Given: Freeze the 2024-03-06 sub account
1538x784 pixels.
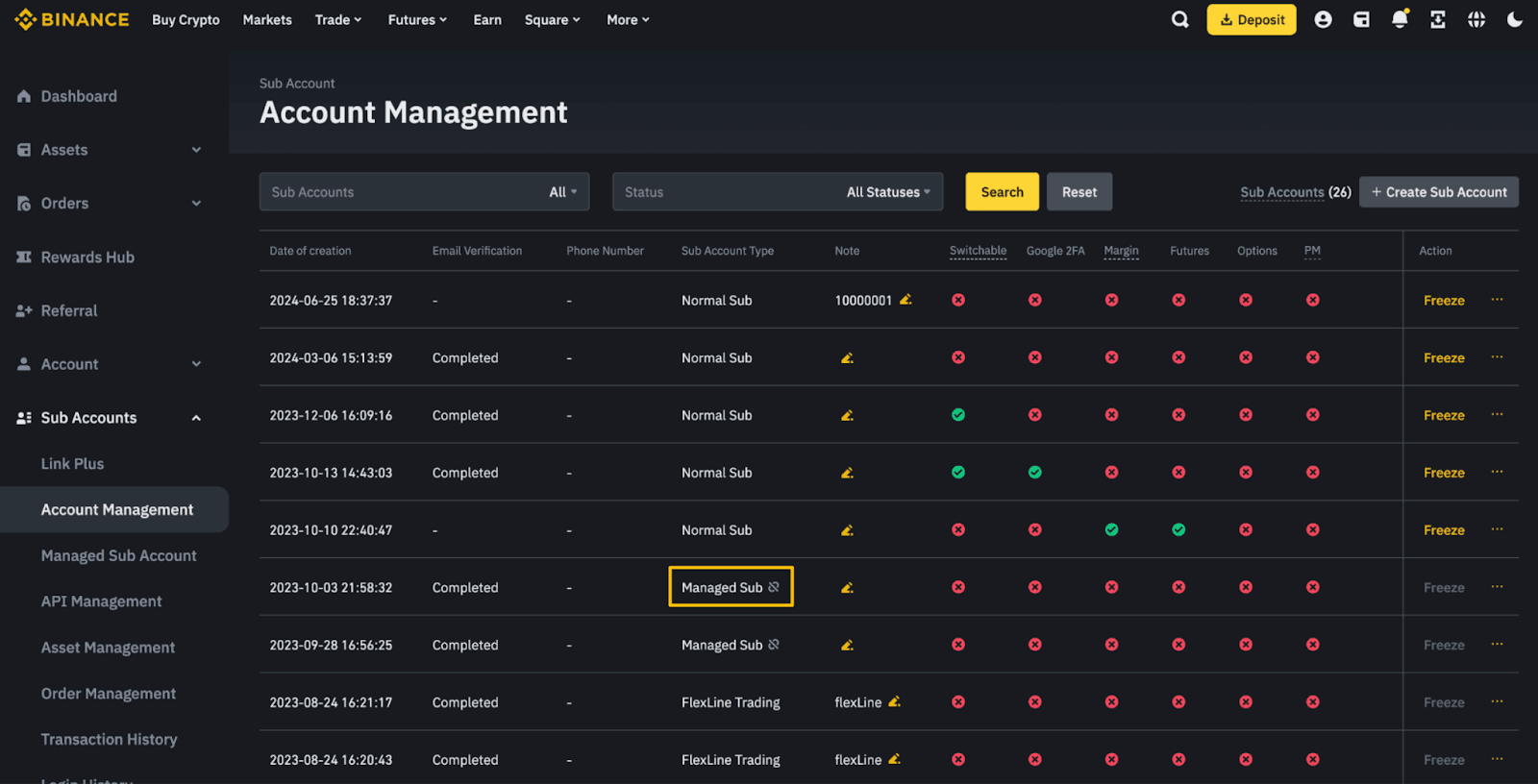Looking at the screenshot, I should tap(1444, 357).
